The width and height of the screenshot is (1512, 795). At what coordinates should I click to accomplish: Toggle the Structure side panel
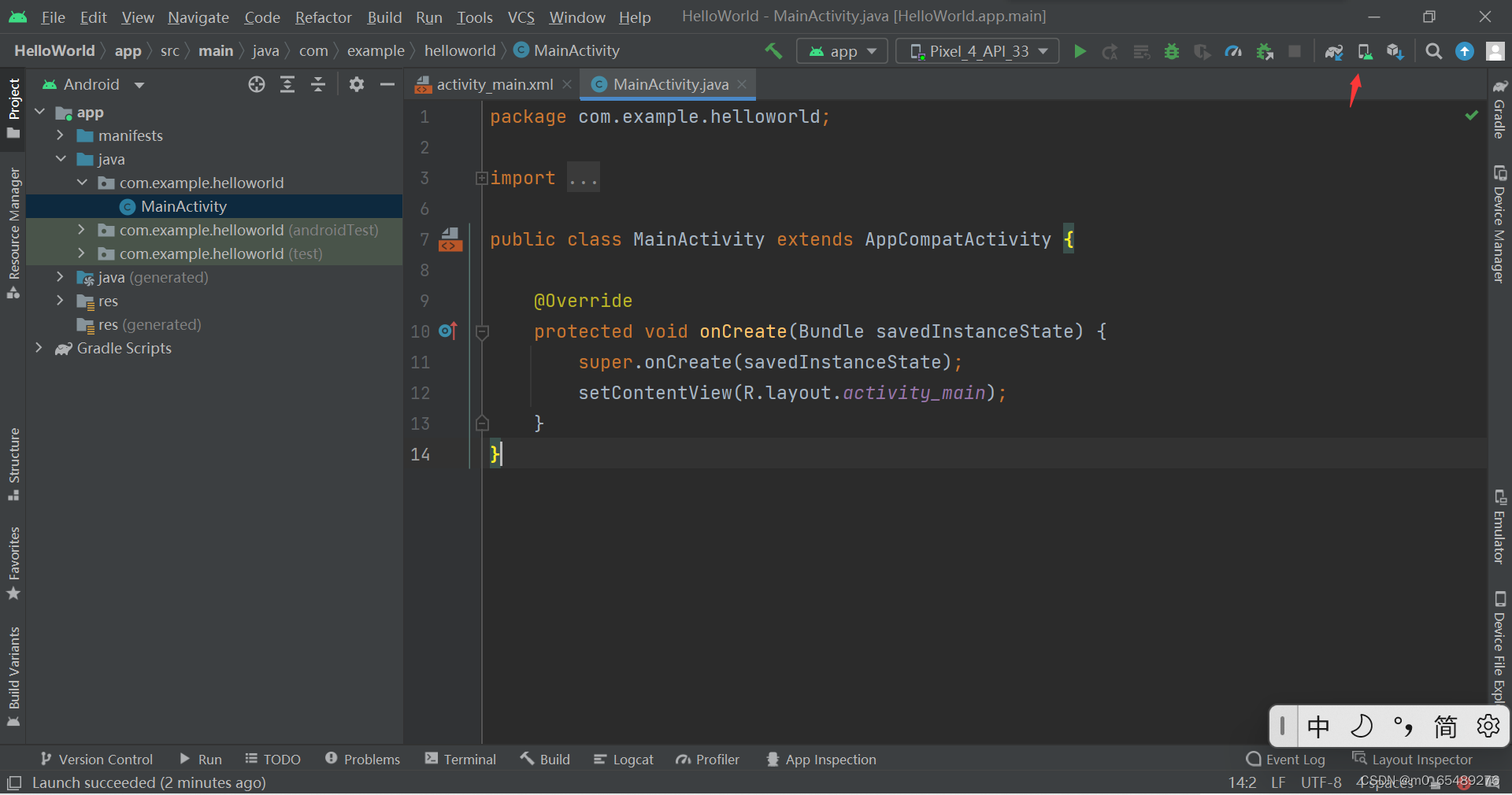13,464
